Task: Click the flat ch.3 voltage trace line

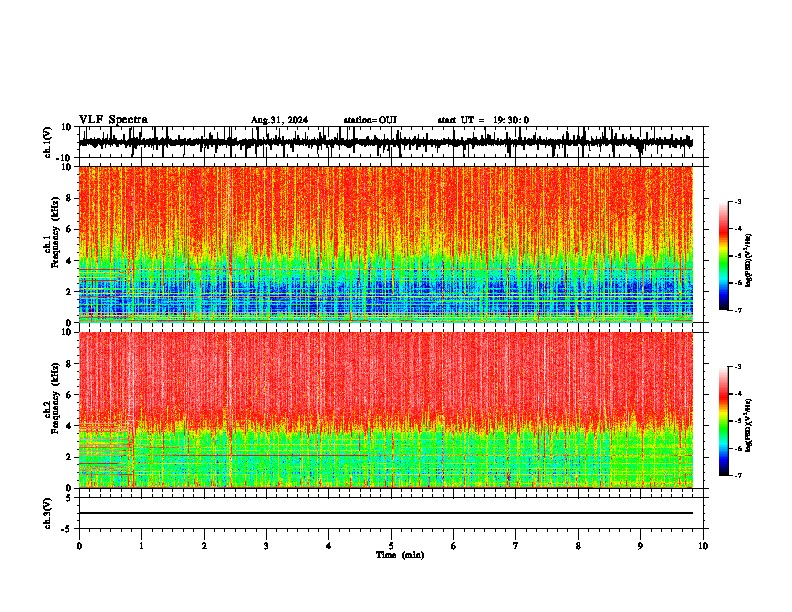Action: click(x=386, y=513)
